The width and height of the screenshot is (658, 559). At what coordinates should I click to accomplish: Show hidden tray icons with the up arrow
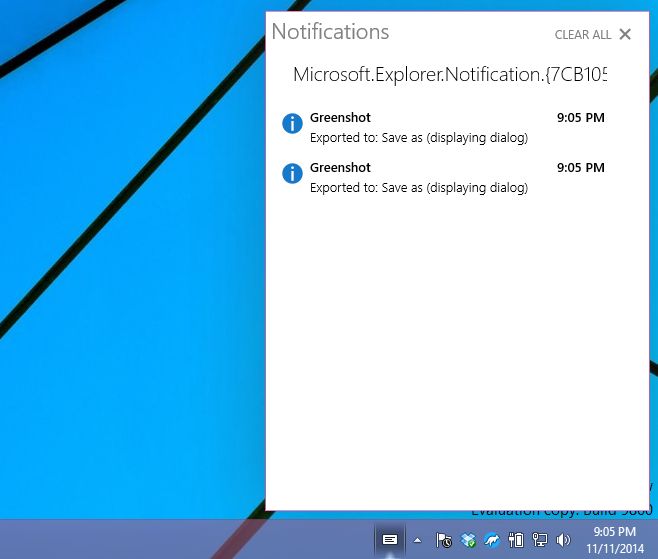[417, 541]
